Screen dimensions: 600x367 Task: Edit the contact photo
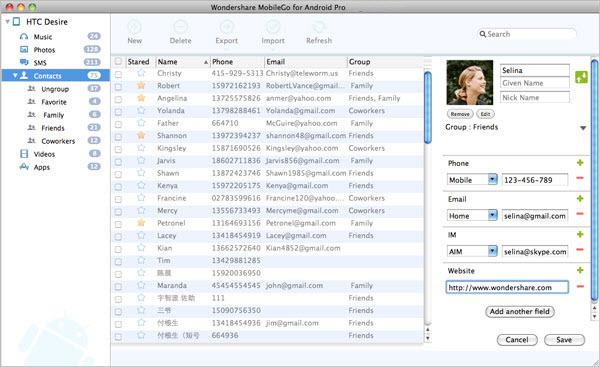click(x=485, y=114)
